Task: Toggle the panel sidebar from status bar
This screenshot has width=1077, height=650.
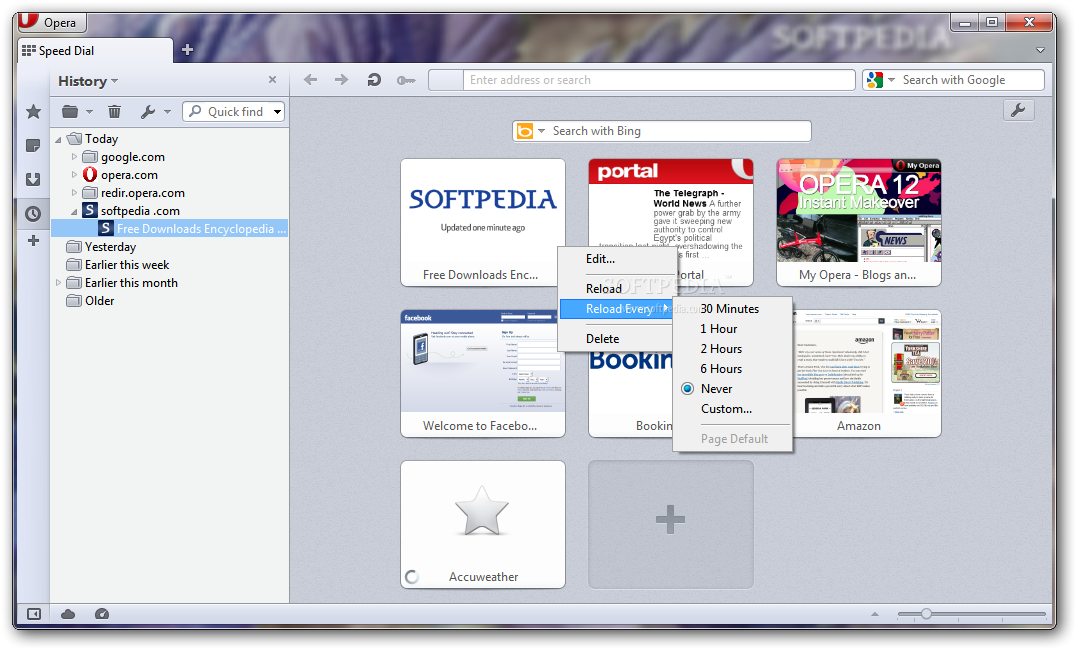Action: (34, 614)
